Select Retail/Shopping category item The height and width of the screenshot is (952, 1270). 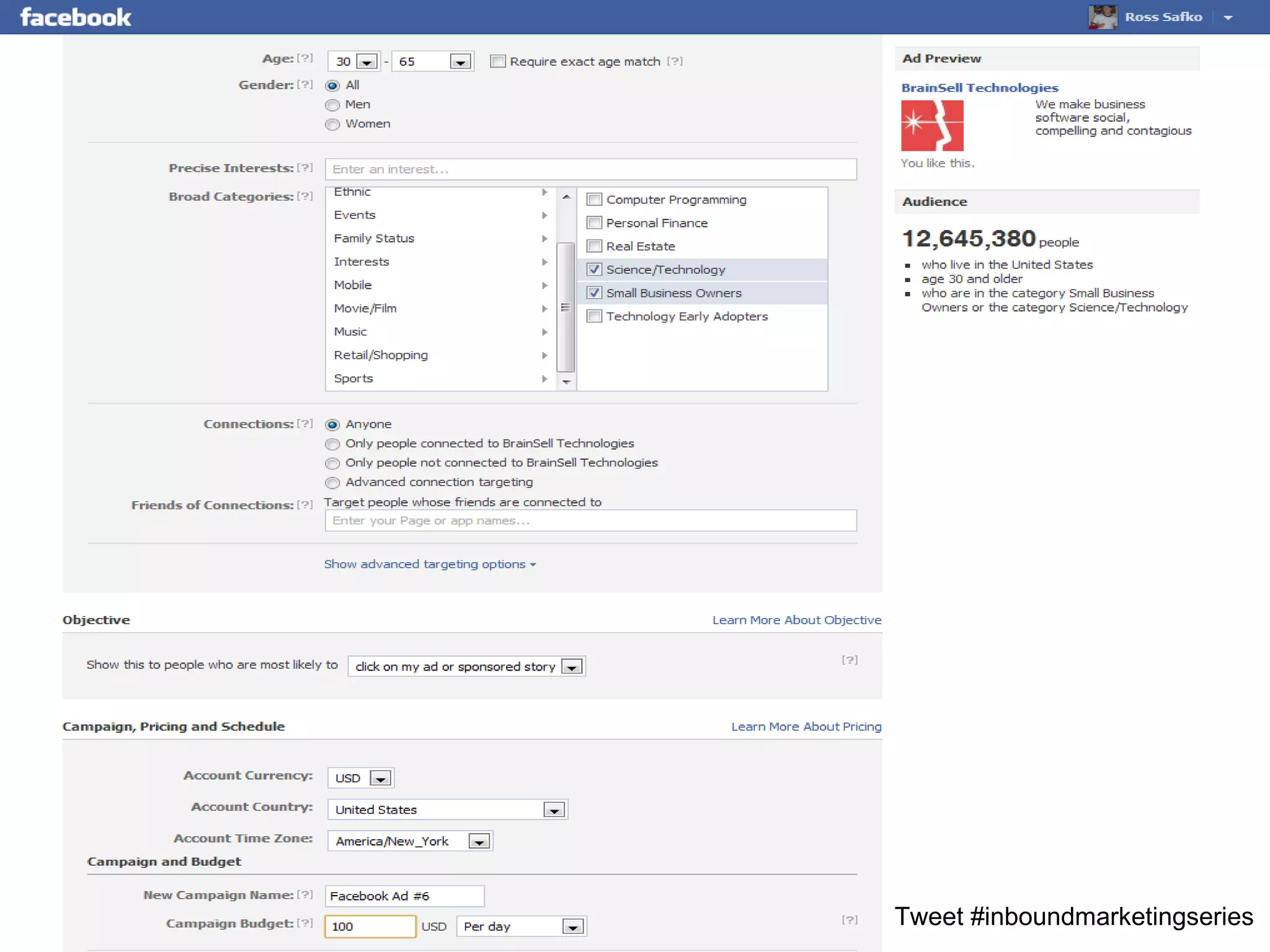pyautogui.click(x=381, y=355)
